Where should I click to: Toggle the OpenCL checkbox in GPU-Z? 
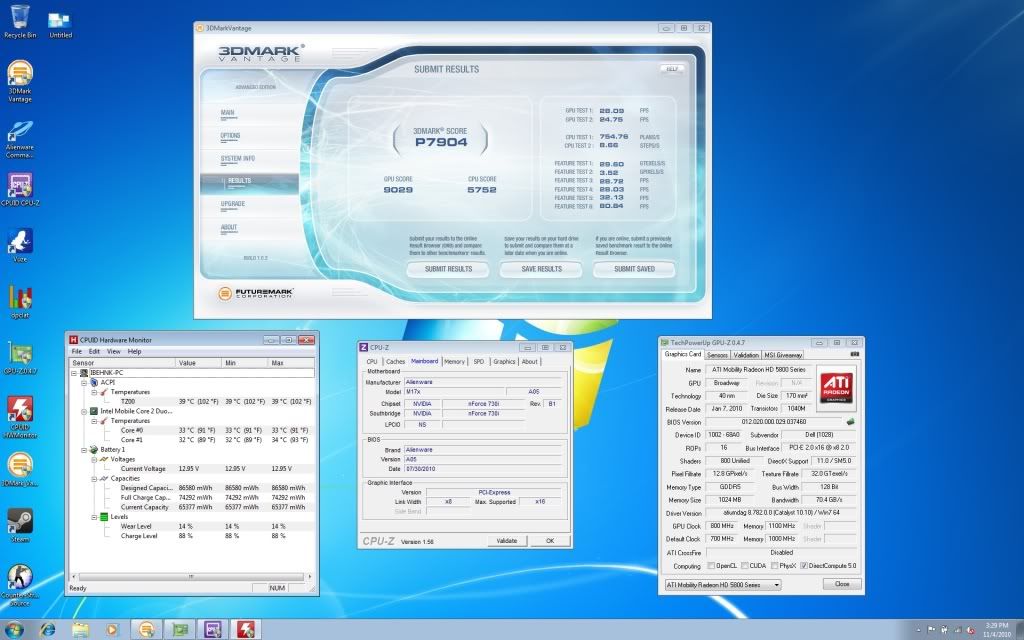click(711, 566)
